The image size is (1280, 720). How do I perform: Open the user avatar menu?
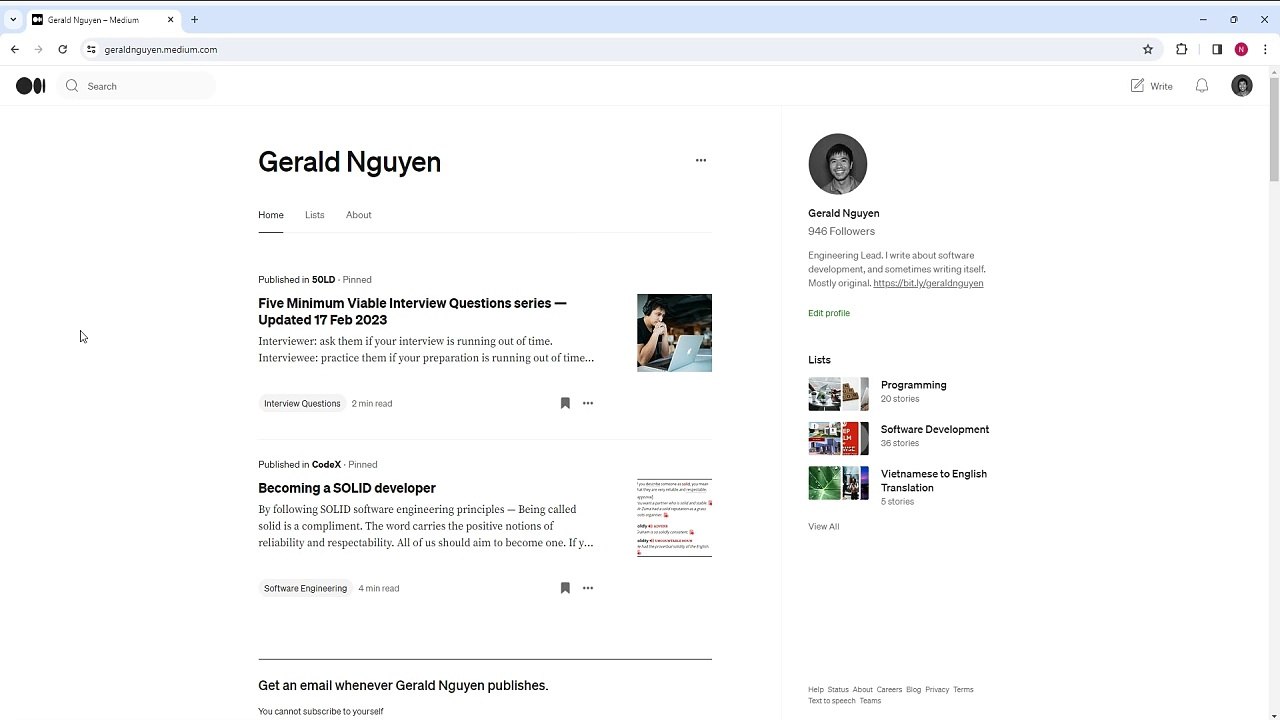[x=1242, y=86]
